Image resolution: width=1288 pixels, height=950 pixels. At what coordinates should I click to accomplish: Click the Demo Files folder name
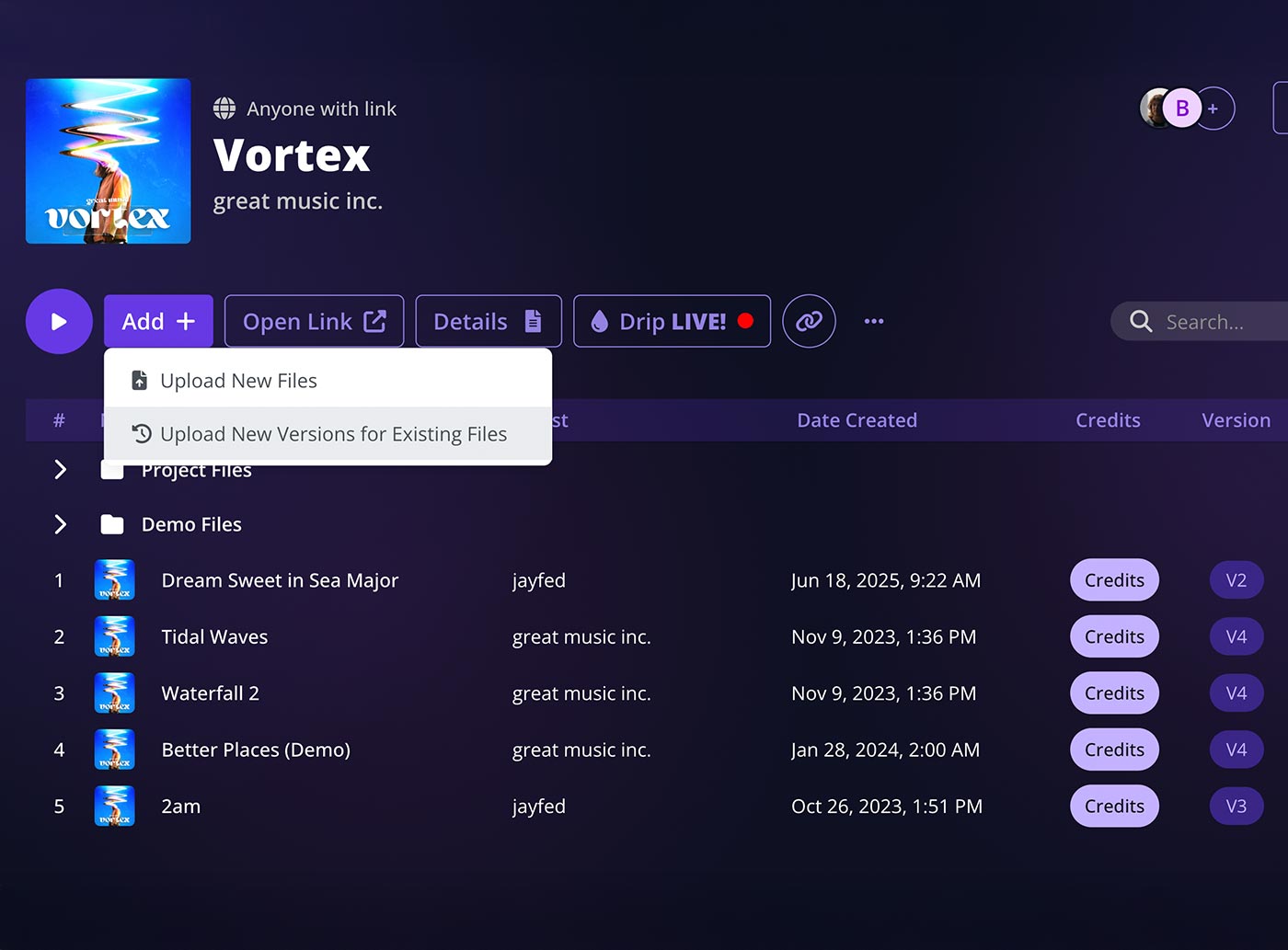click(x=191, y=524)
